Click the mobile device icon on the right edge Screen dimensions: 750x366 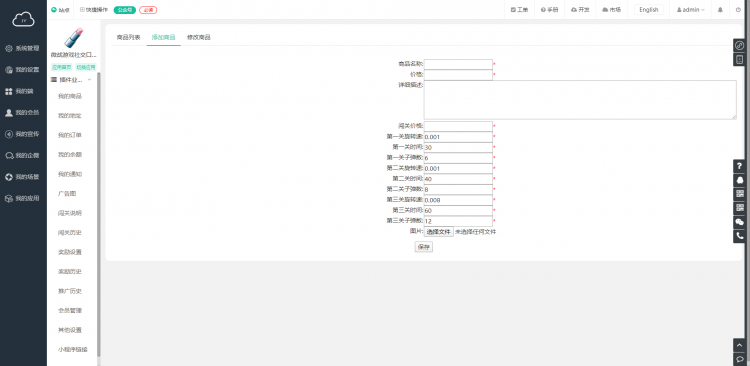pyautogui.click(x=739, y=59)
